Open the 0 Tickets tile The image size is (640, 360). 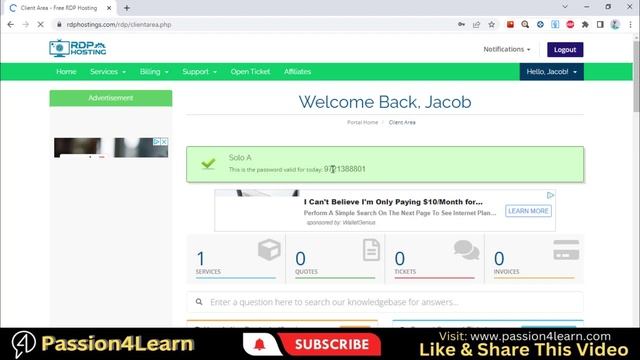[x=434, y=258]
